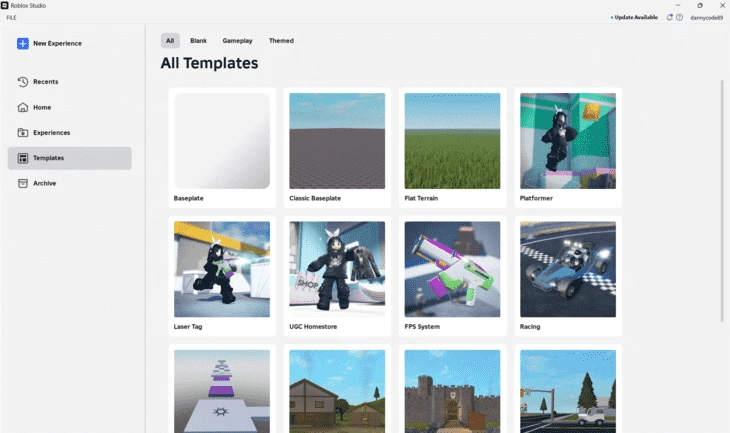Choose the Platformer template thumbnail
This screenshot has width=730, height=433.
pyautogui.click(x=568, y=141)
